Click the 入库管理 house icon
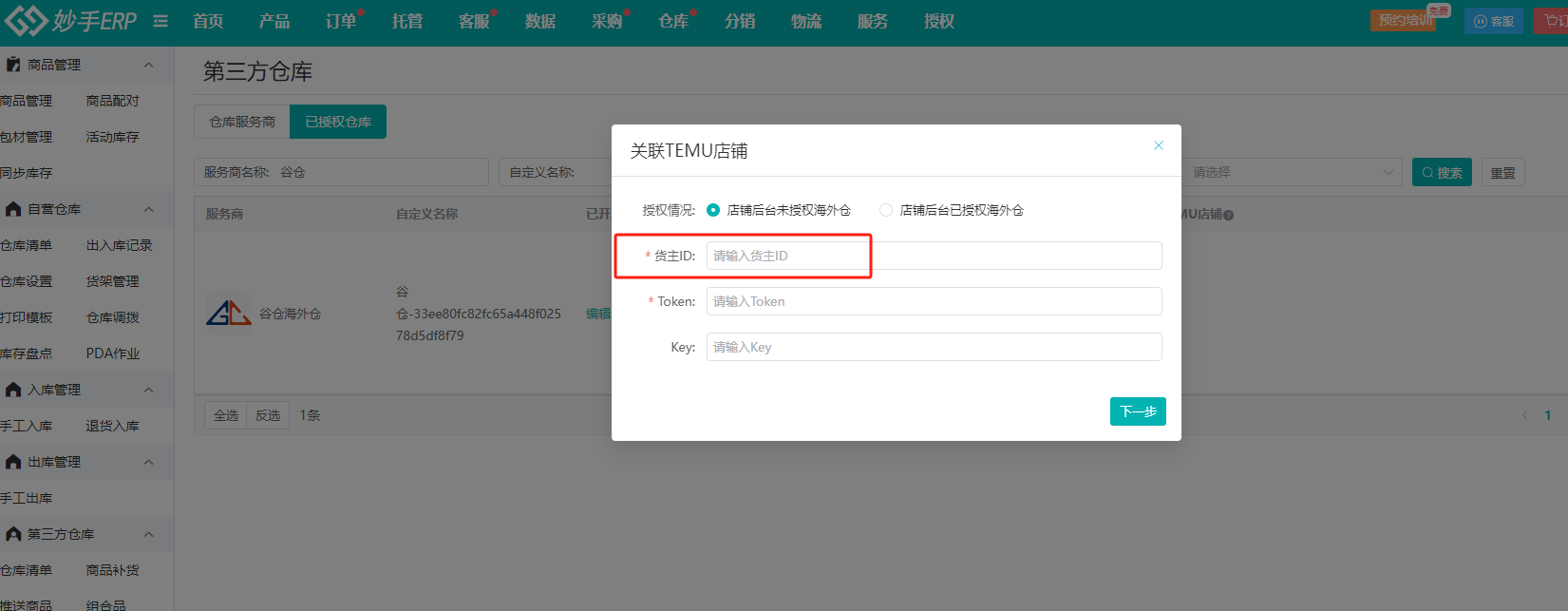1568x611 pixels. tap(13, 390)
